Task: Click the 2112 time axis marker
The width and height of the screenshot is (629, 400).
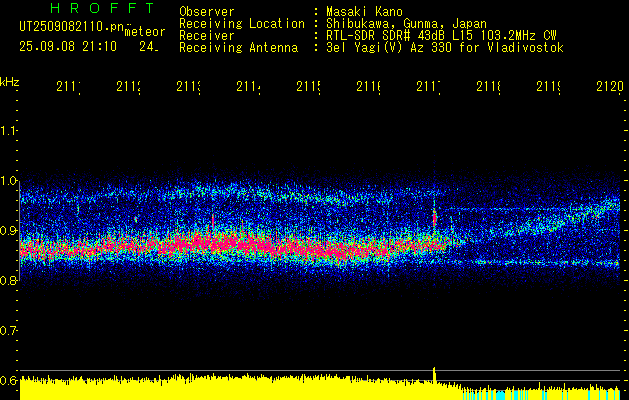Action: (x=129, y=87)
